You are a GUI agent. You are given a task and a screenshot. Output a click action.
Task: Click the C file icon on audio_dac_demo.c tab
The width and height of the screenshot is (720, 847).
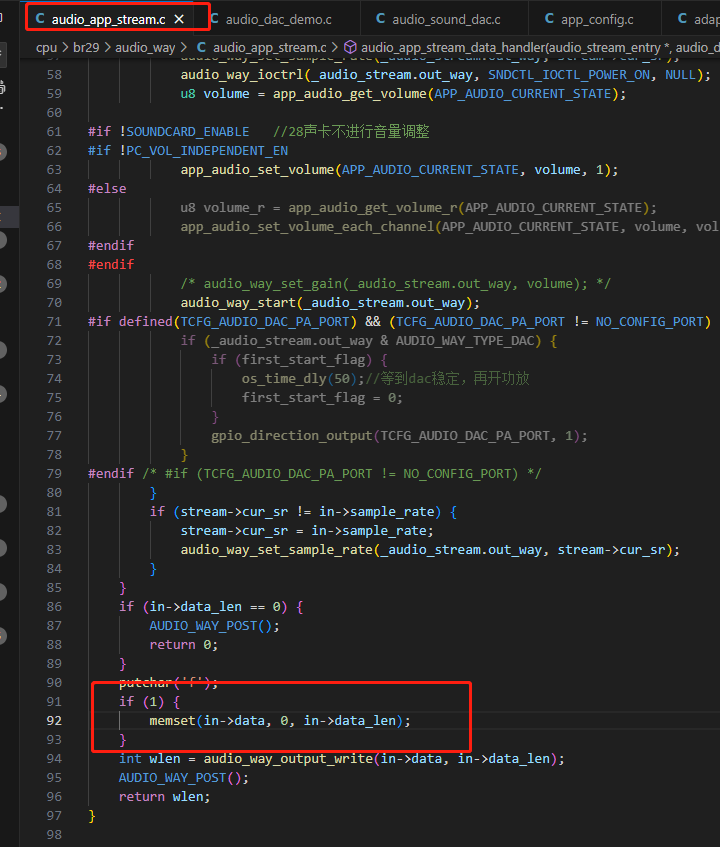tap(214, 19)
